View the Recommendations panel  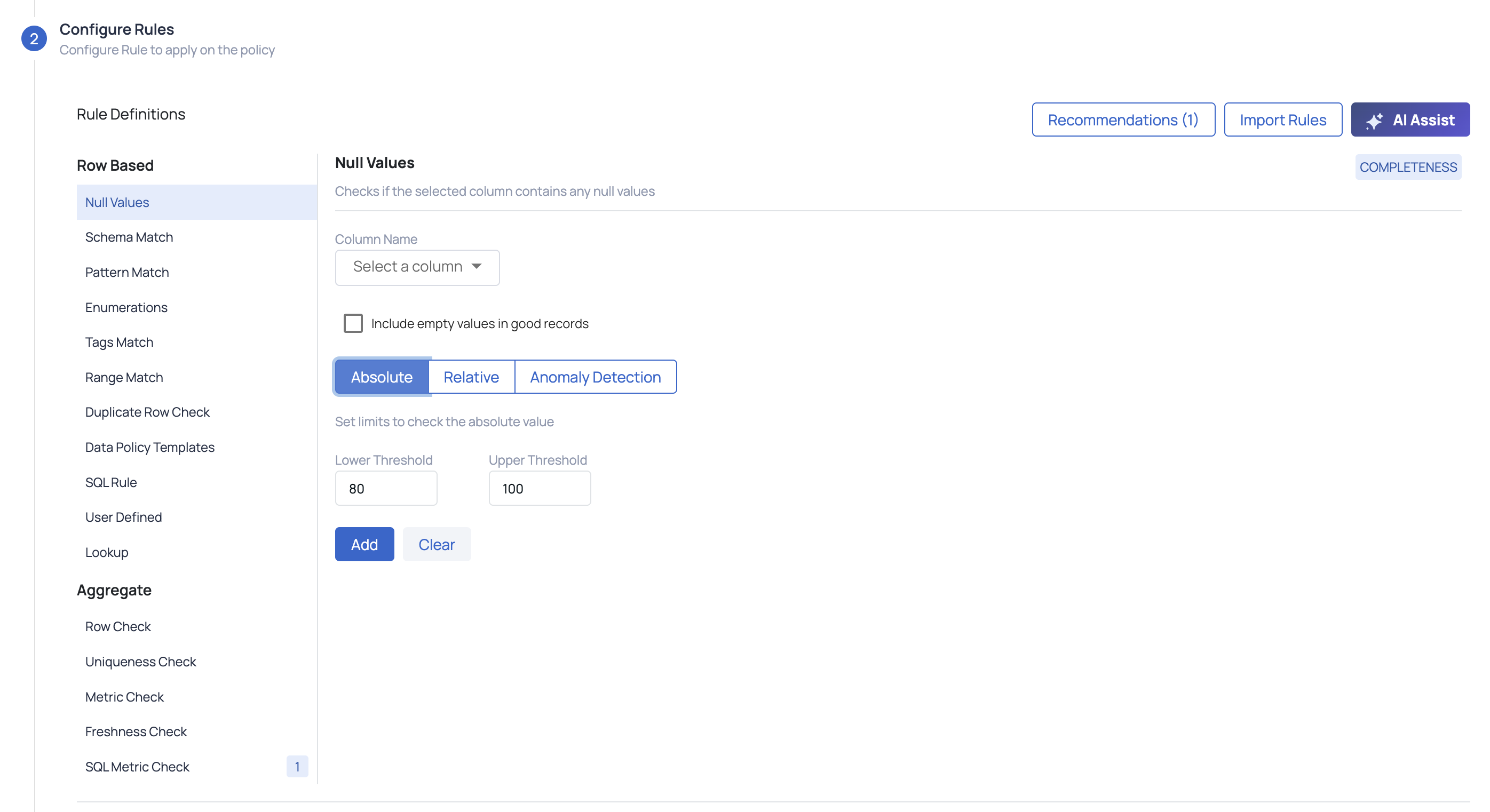coord(1123,120)
